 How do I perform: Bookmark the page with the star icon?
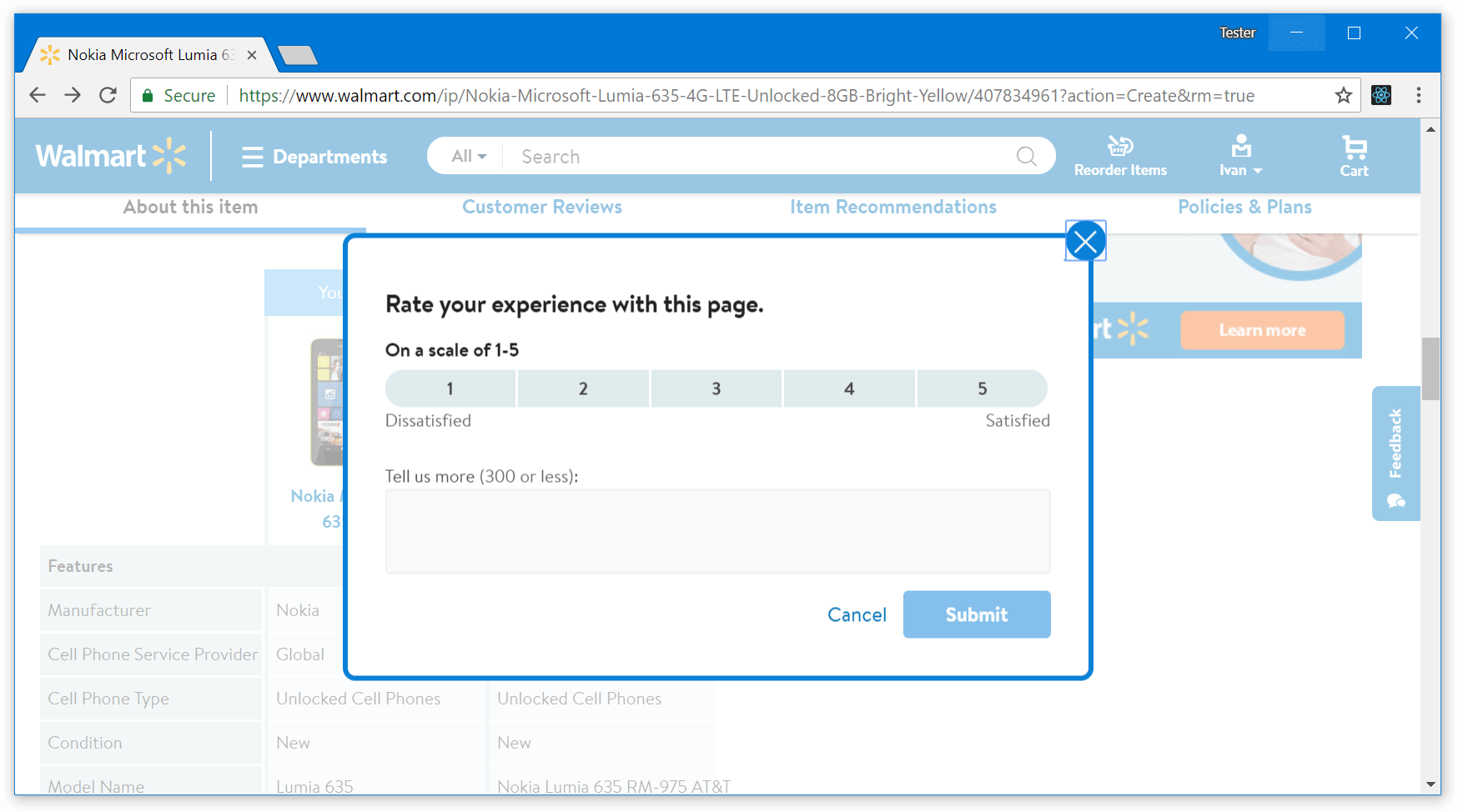1344,95
